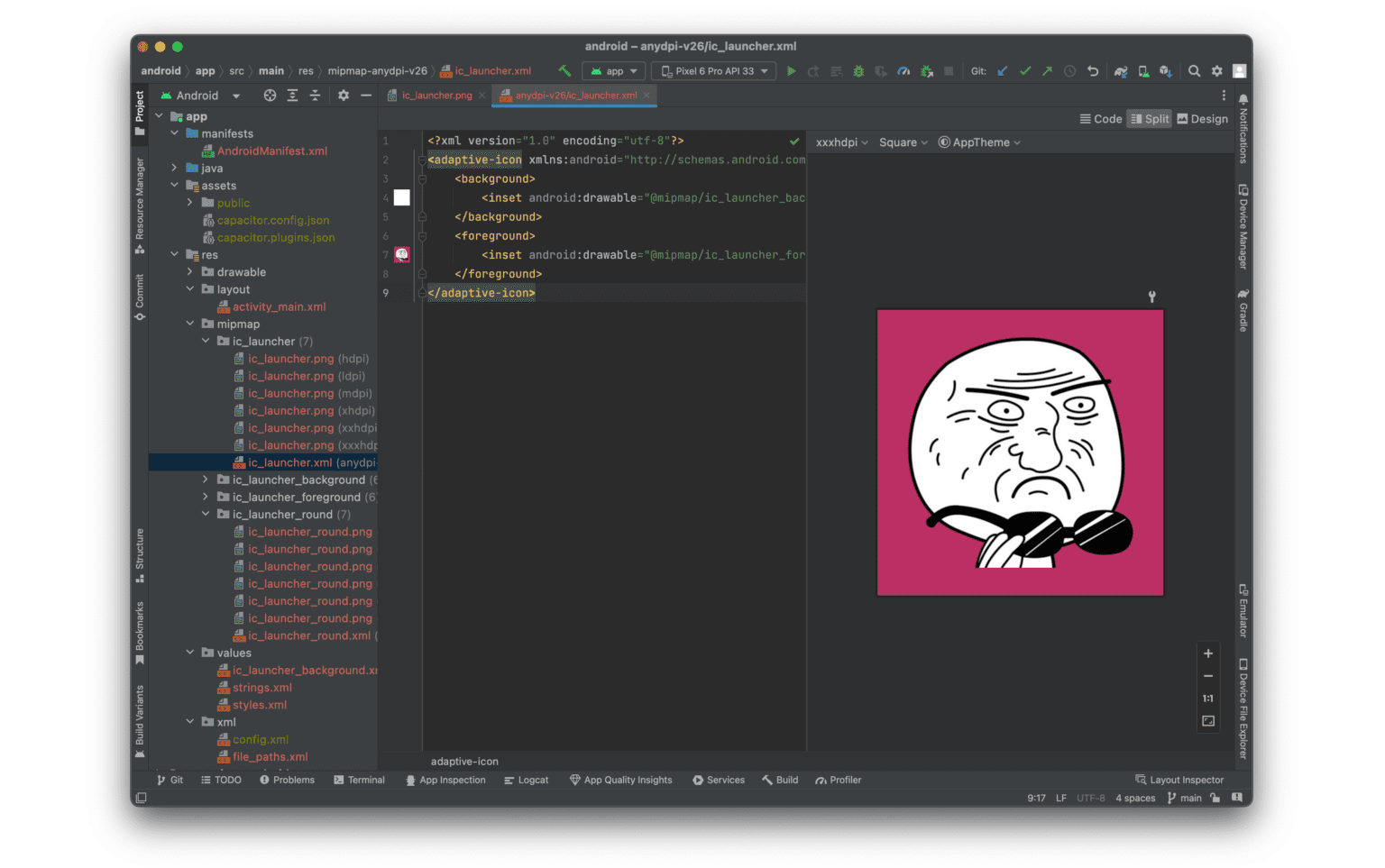Zoom in on the icon preview
This screenshot has height=868, width=1385.
pos(1208,653)
